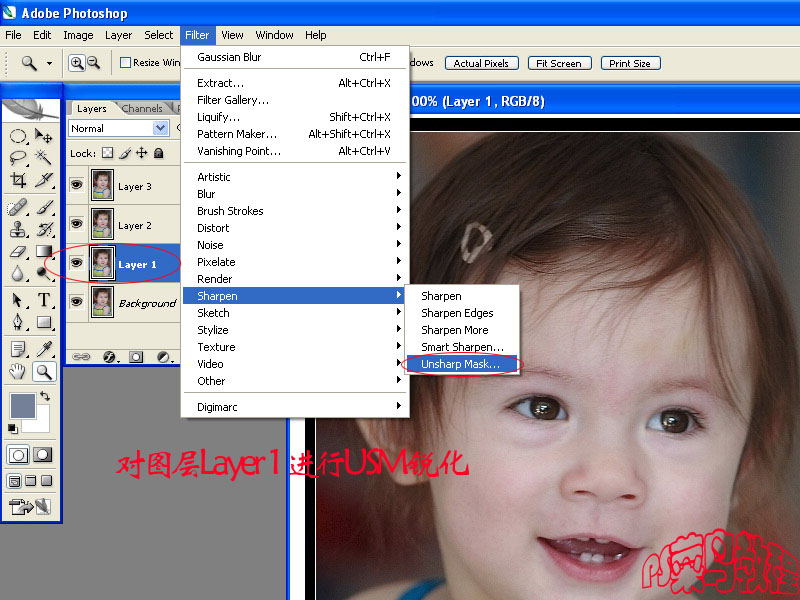This screenshot has width=800, height=600.
Task: Click the Print Size button
Action: coord(631,63)
